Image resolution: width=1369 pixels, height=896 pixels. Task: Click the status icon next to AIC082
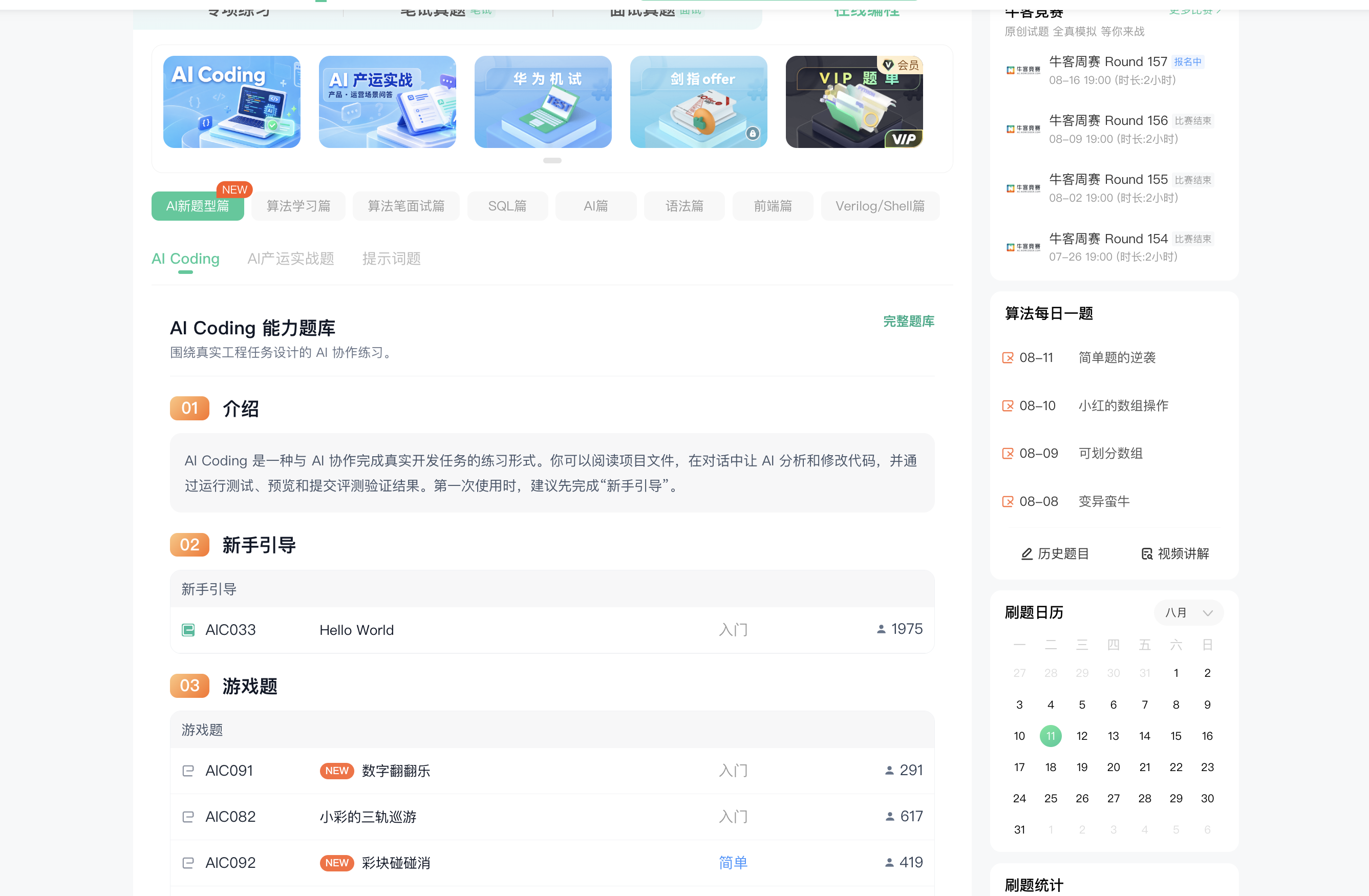[x=188, y=817]
